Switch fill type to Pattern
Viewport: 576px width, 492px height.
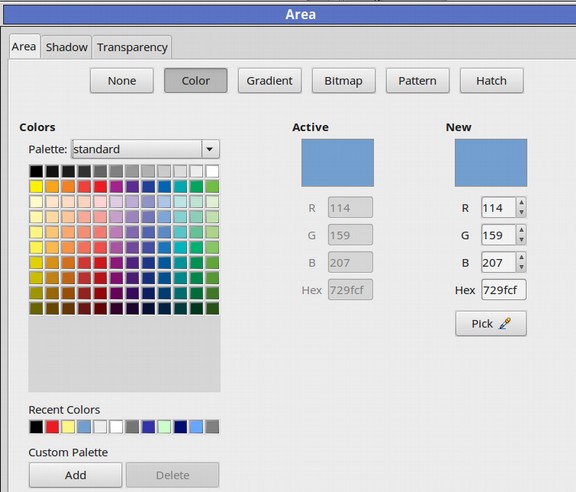[x=417, y=80]
